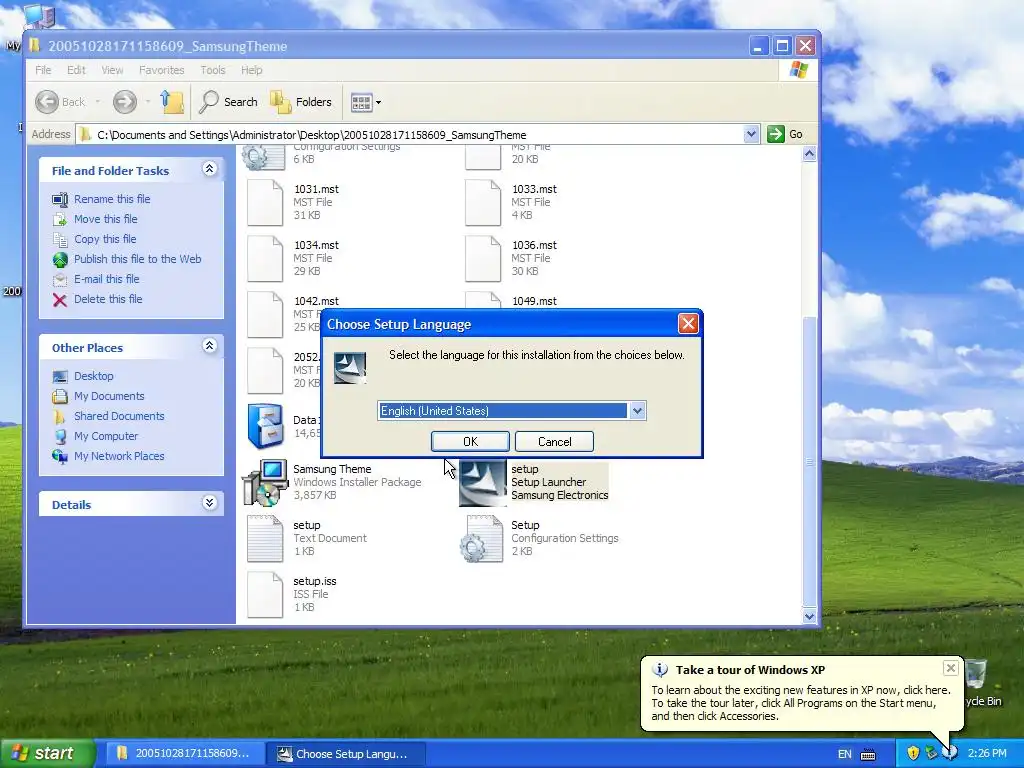Dismiss the Windows XP tour balloon

pyautogui.click(x=951, y=667)
